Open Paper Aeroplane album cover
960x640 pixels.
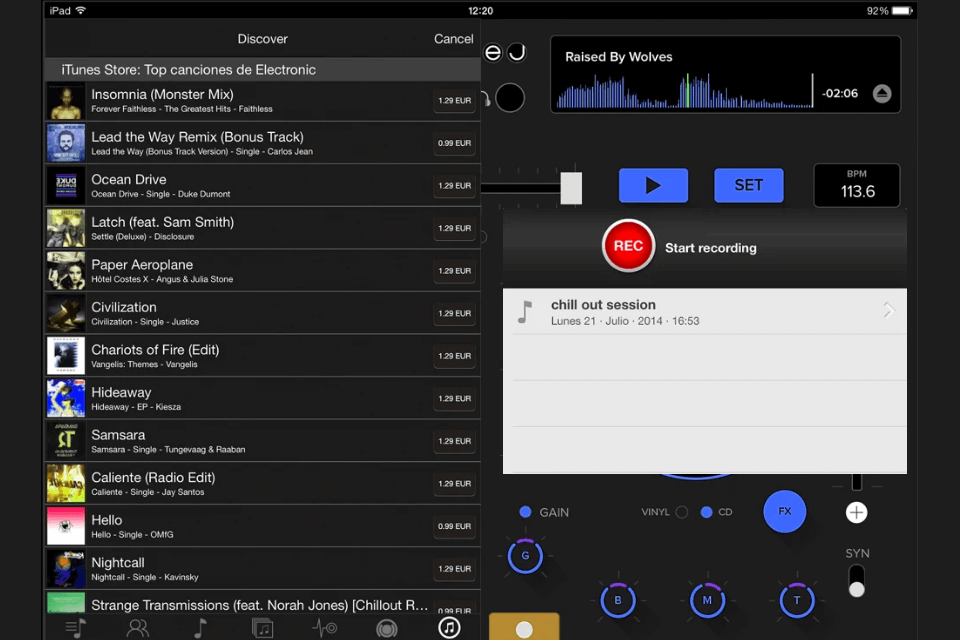tap(66, 271)
